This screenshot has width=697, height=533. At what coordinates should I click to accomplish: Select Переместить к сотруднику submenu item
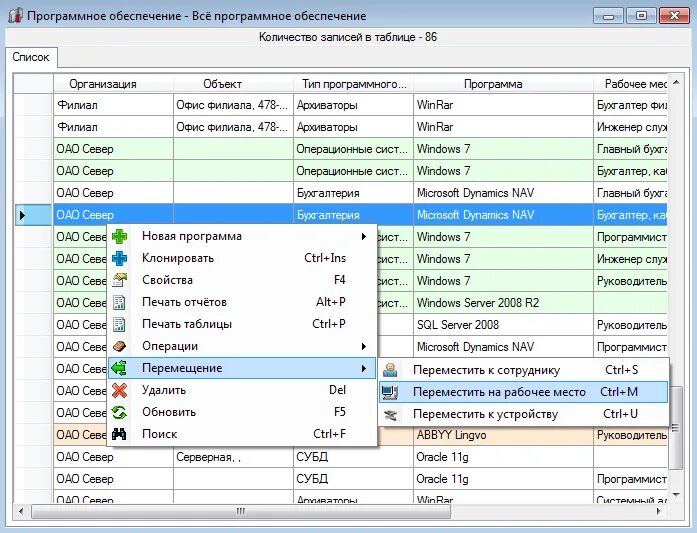[524, 370]
